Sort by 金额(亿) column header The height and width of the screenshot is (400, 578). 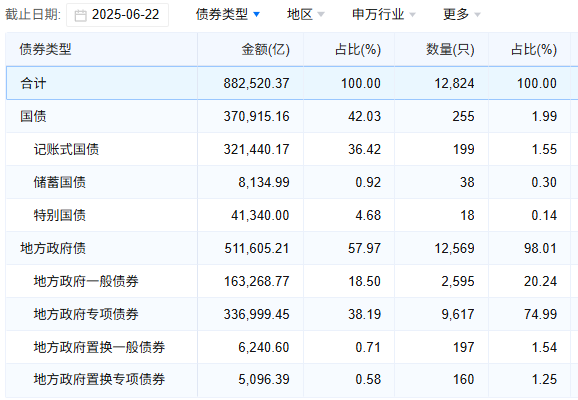265,49
